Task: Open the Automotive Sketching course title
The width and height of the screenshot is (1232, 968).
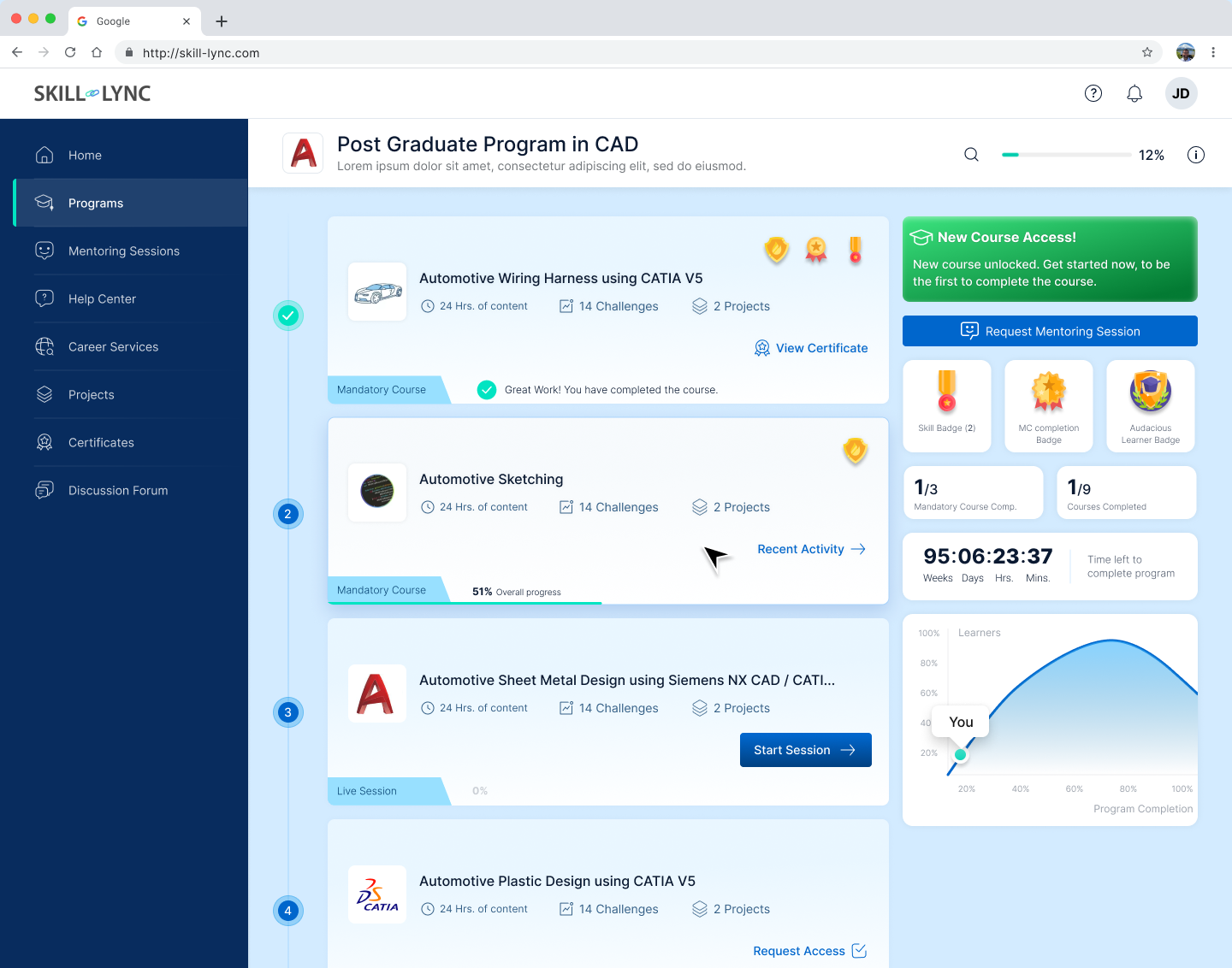Action: tap(491, 479)
